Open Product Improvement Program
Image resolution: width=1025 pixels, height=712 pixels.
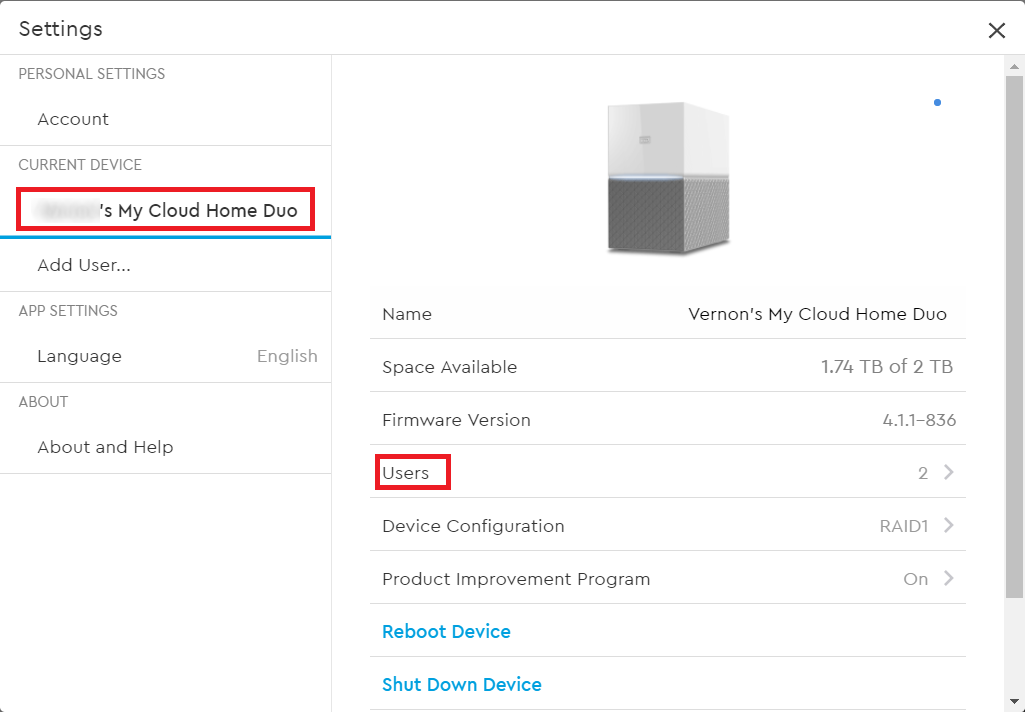pos(667,577)
